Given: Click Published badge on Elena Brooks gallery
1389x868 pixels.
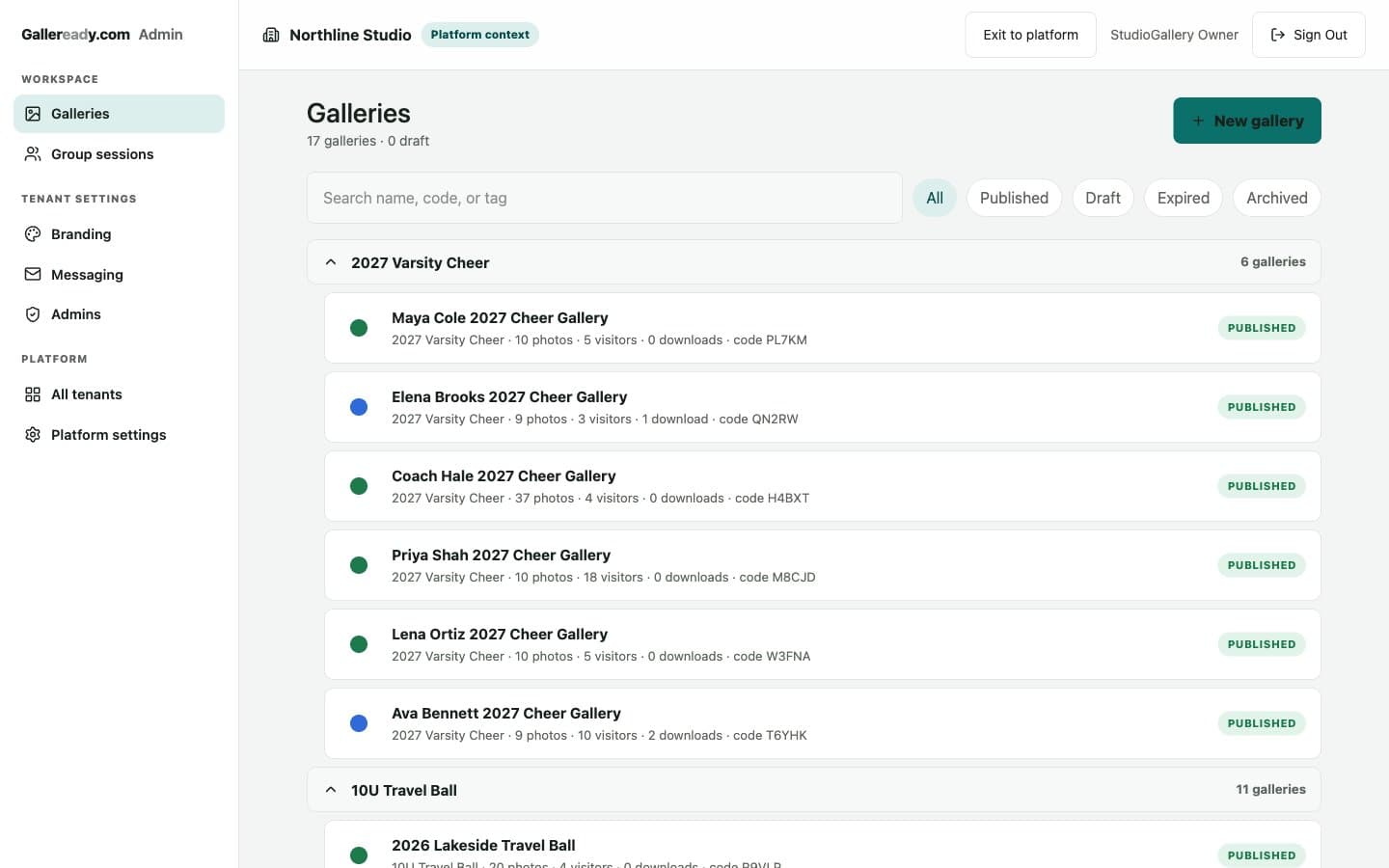Looking at the screenshot, I should point(1262,407).
